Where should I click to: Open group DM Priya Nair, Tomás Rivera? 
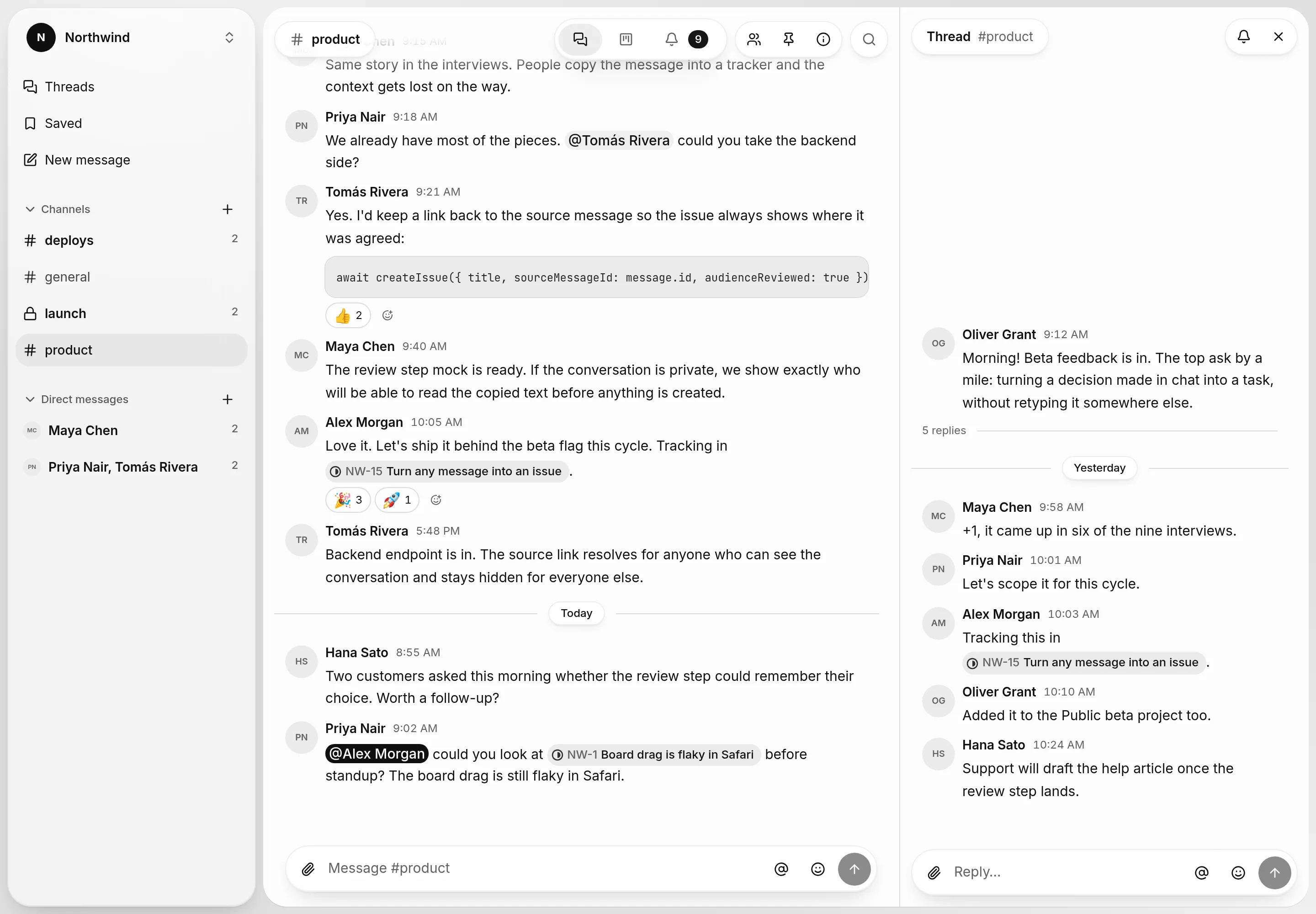(131, 467)
